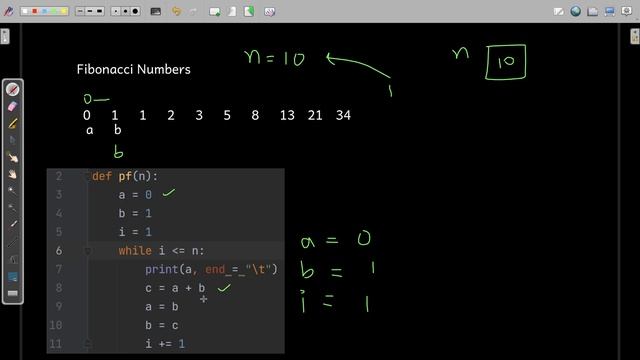640x360 pixels.
Task: Open the OpenBoard settings menu
Action: point(627,11)
